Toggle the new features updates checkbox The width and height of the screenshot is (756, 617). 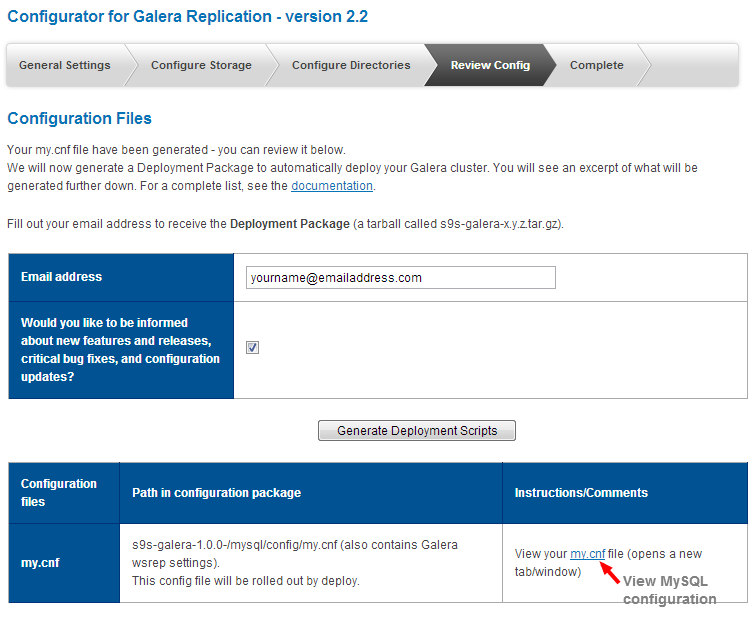pos(252,347)
